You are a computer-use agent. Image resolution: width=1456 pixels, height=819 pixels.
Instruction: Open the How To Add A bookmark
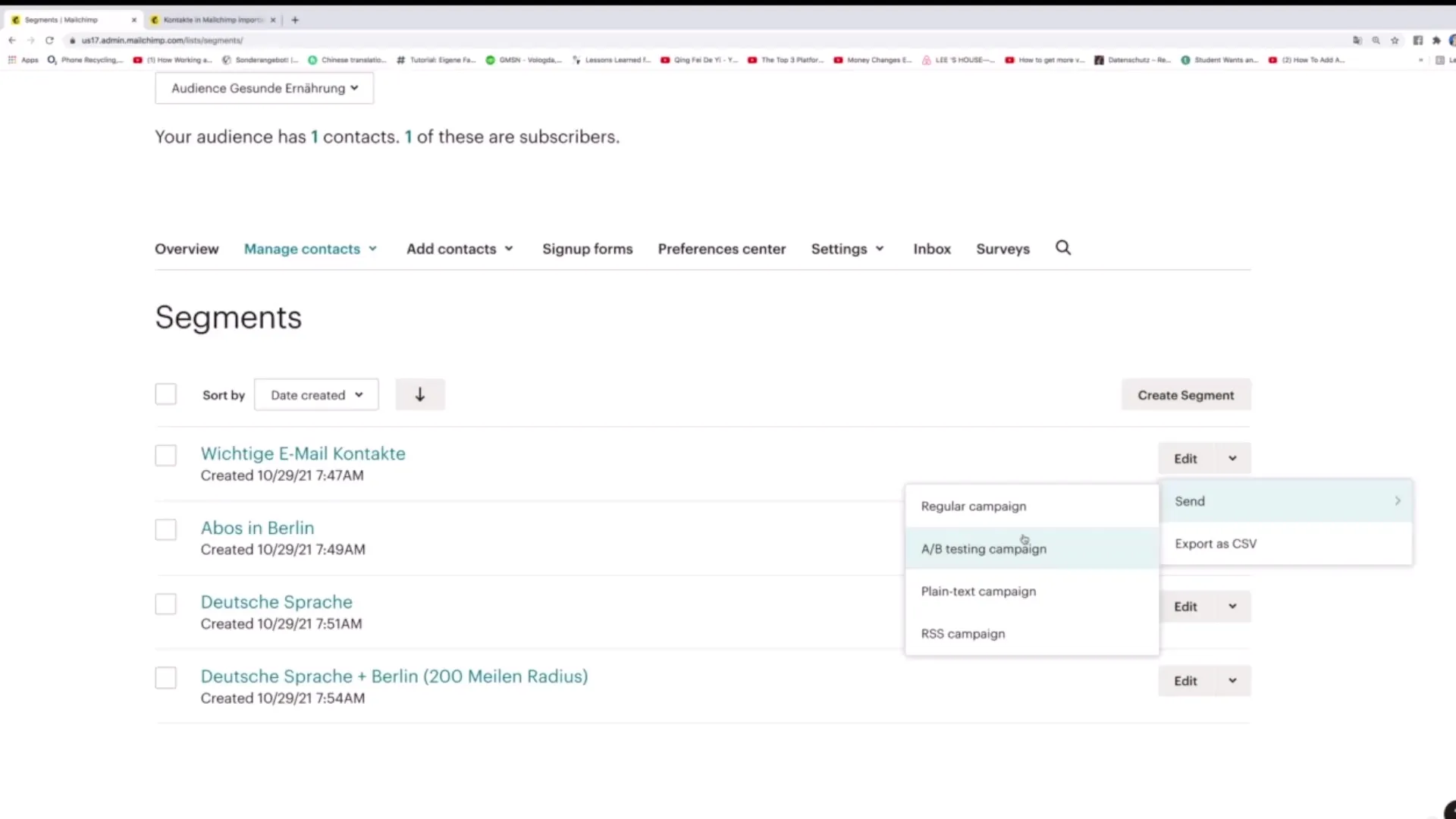1307,60
